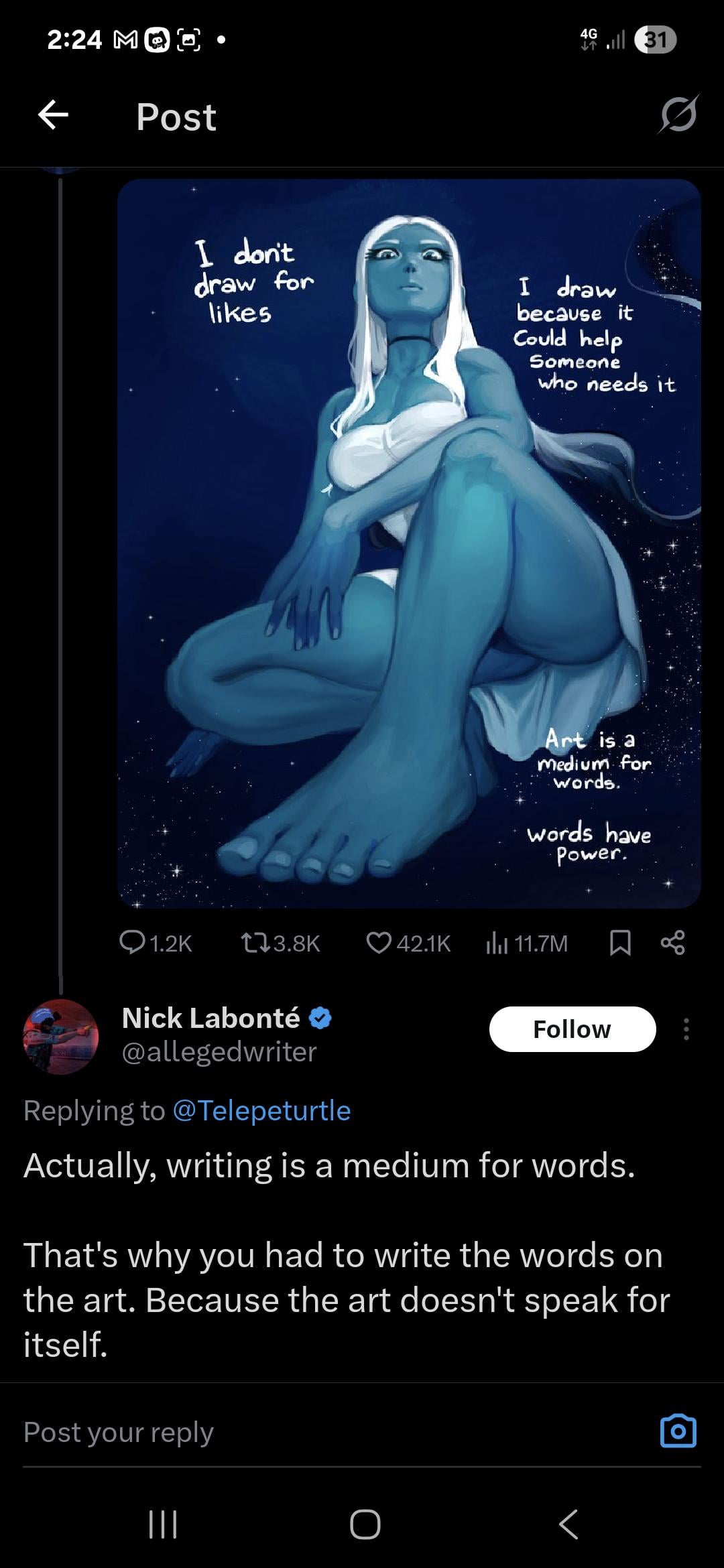This screenshot has width=724, height=1568.
Task: Tap Nick Labonté's profile avatar
Action: [61, 1037]
